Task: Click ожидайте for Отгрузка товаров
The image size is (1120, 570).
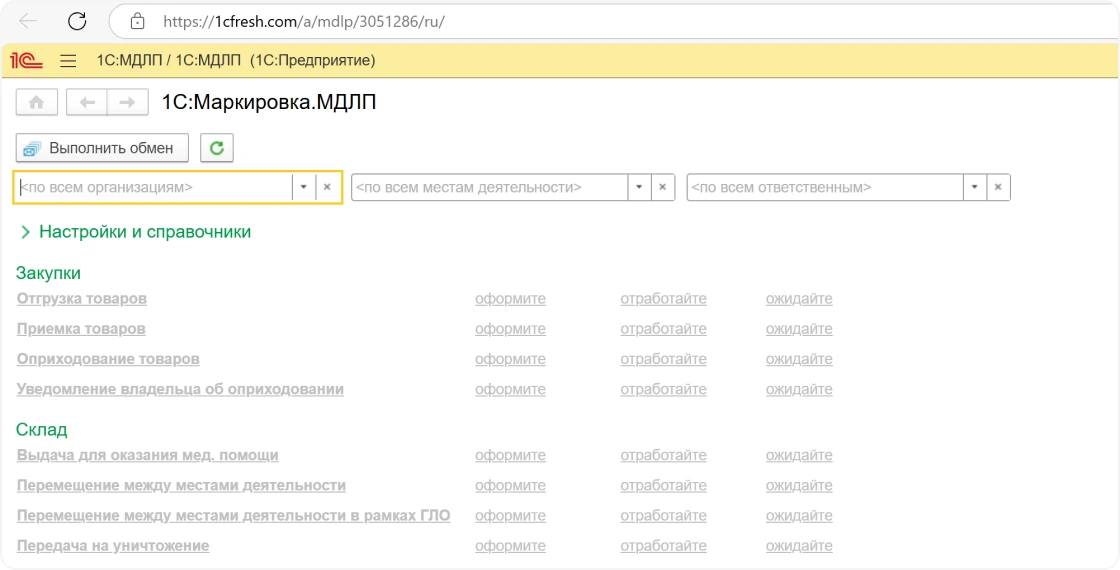Action: point(799,299)
